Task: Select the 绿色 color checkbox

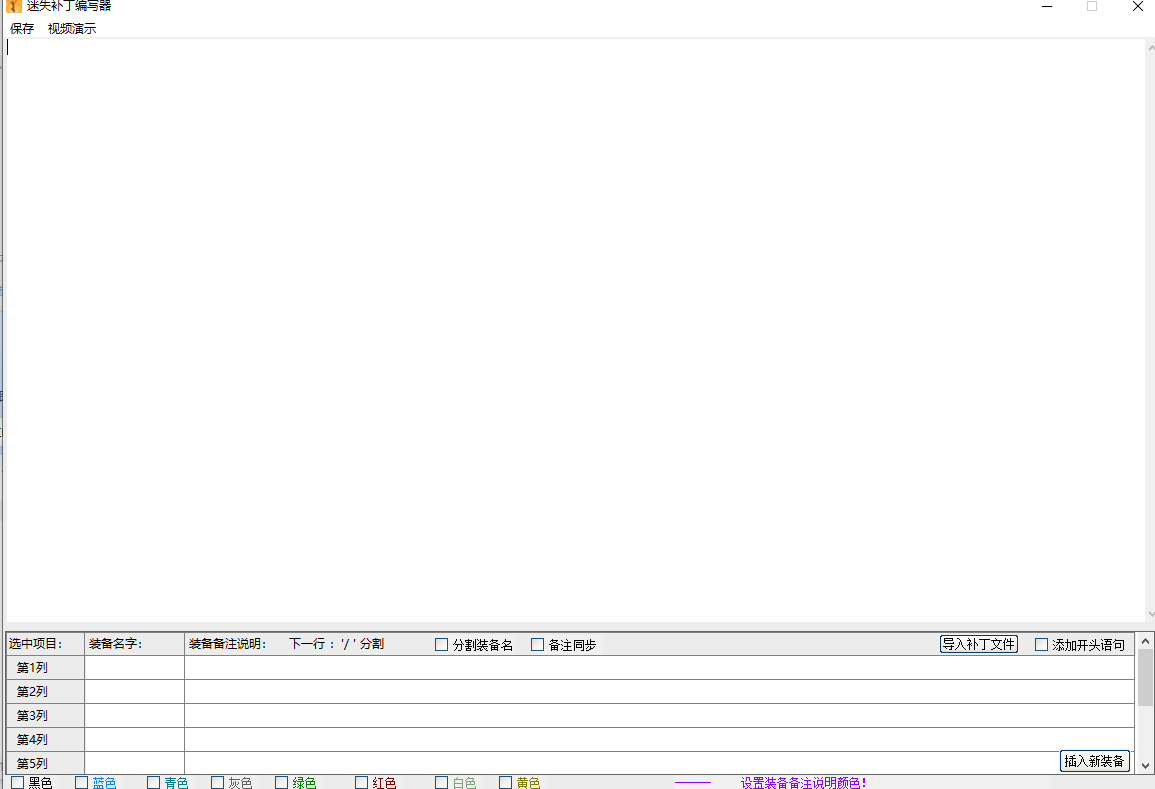Action: pyautogui.click(x=282, y=782)
